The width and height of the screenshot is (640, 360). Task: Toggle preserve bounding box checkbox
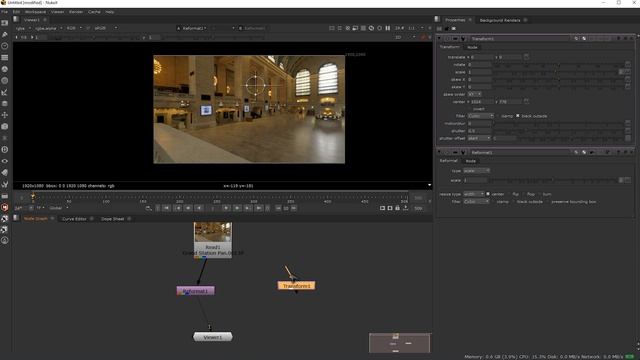point(548,202)
